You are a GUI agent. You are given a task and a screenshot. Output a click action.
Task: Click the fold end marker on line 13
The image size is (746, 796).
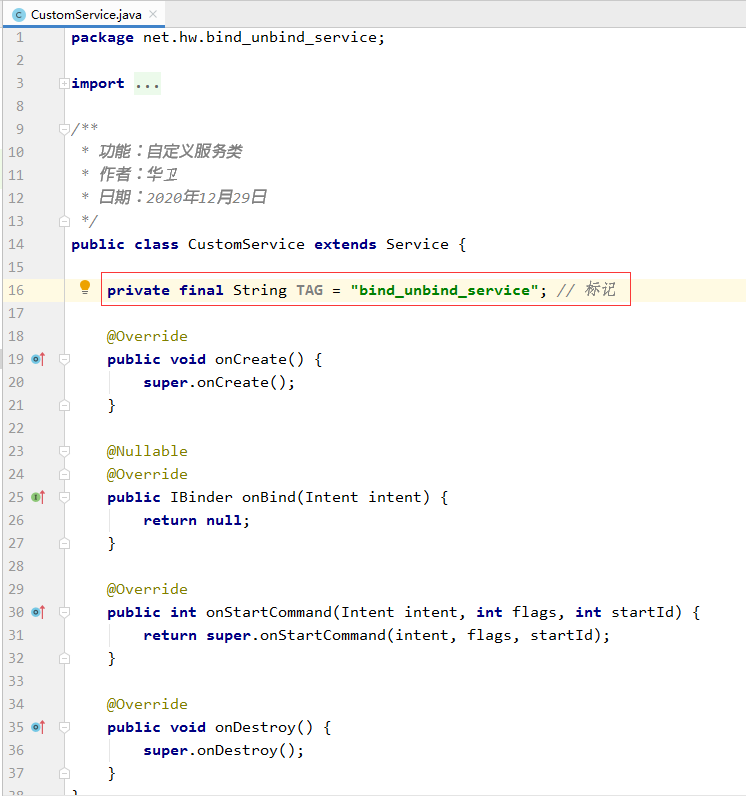click(x=64, y=221)
